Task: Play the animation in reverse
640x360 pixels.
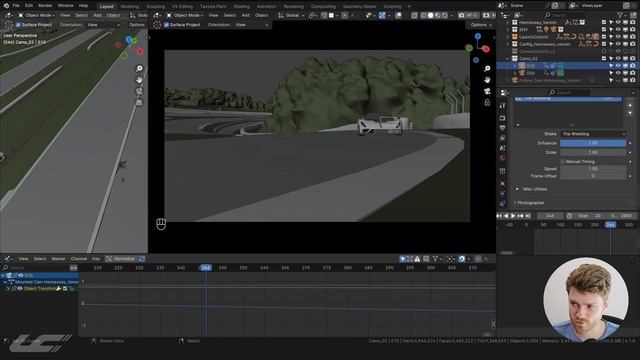Action: [507, 216]
